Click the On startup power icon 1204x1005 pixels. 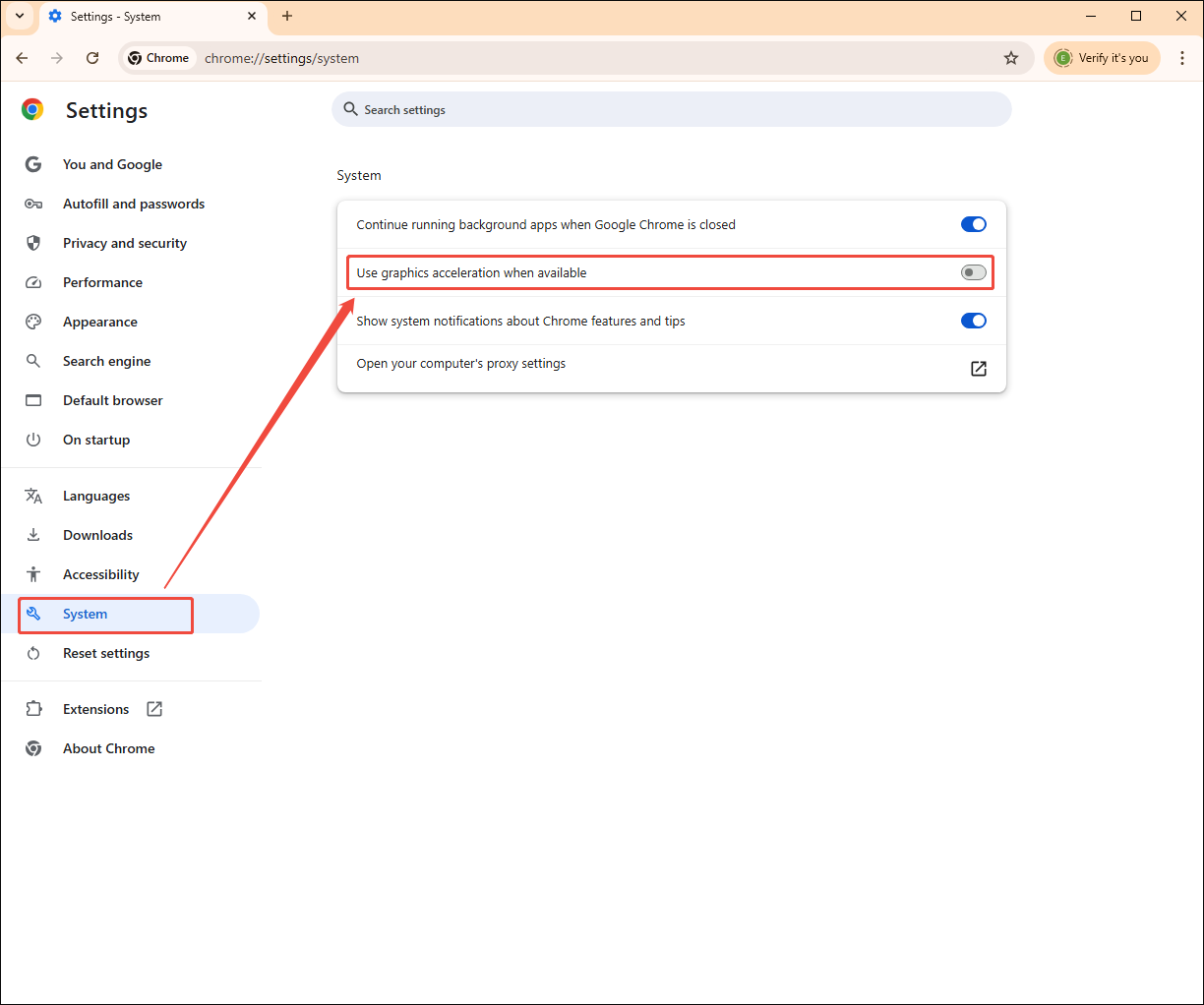(33, 440)
